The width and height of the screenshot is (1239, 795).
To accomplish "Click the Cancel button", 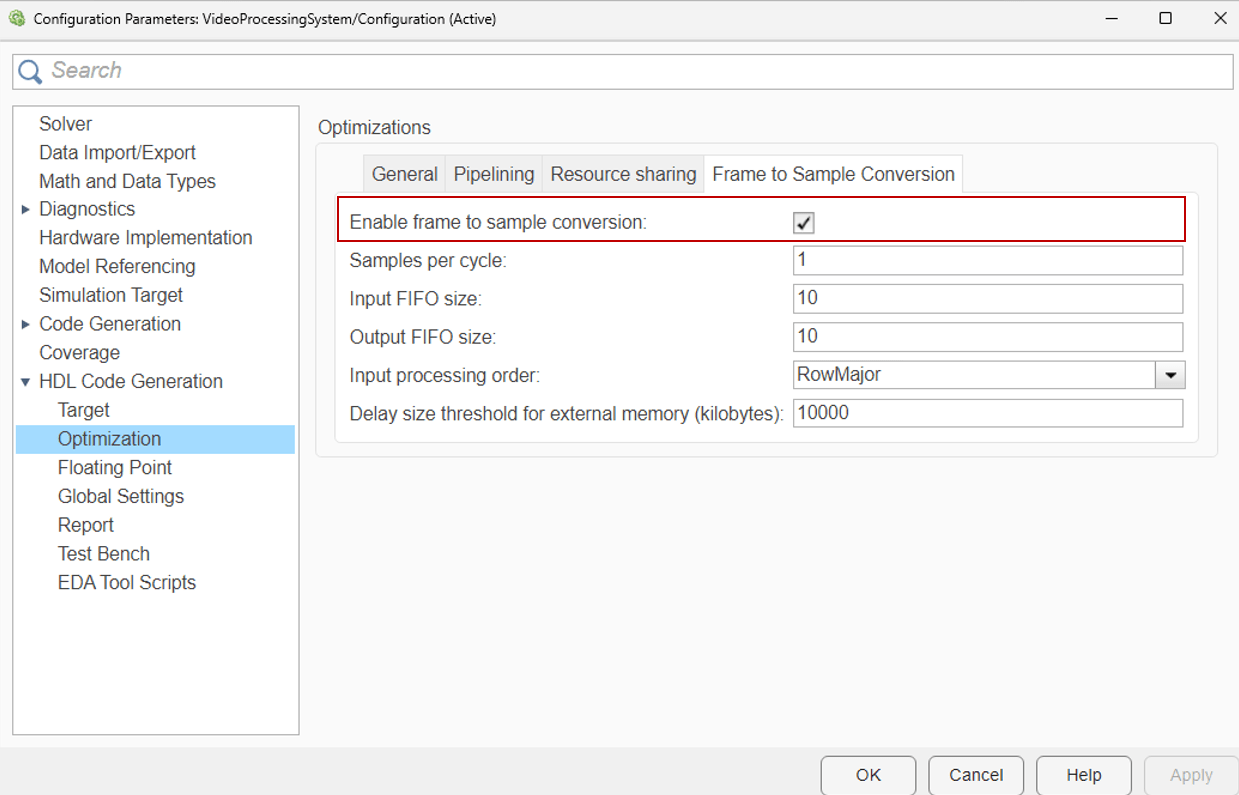I will (975, 775).
